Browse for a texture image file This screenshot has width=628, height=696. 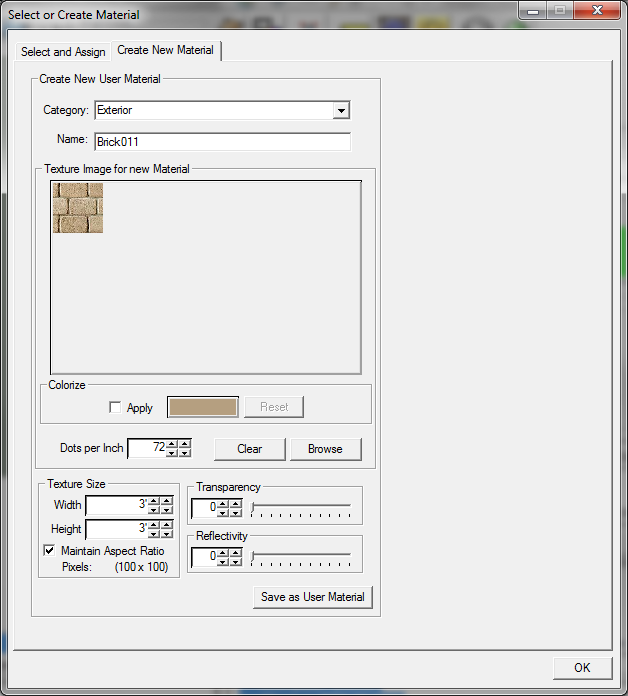click(x=325, y=449)
